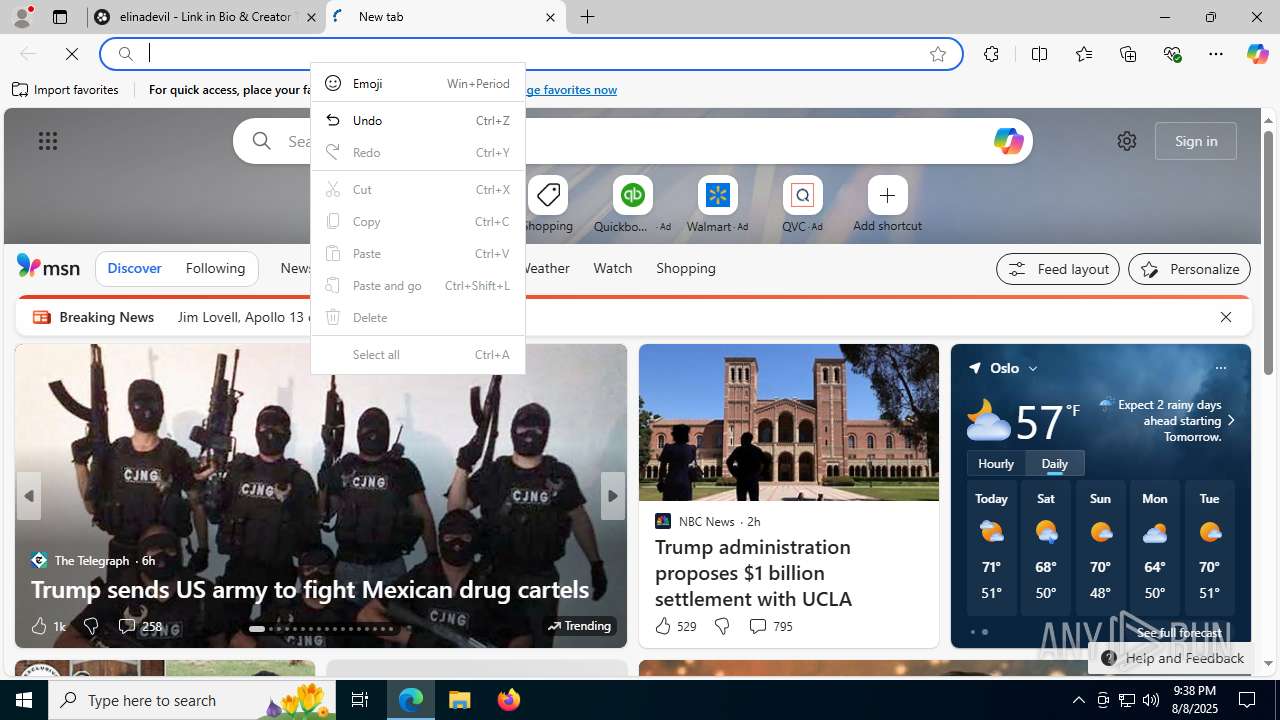
Task: Choose Undo from context menu
Action: pyautogui.click(x=418, y=120)
